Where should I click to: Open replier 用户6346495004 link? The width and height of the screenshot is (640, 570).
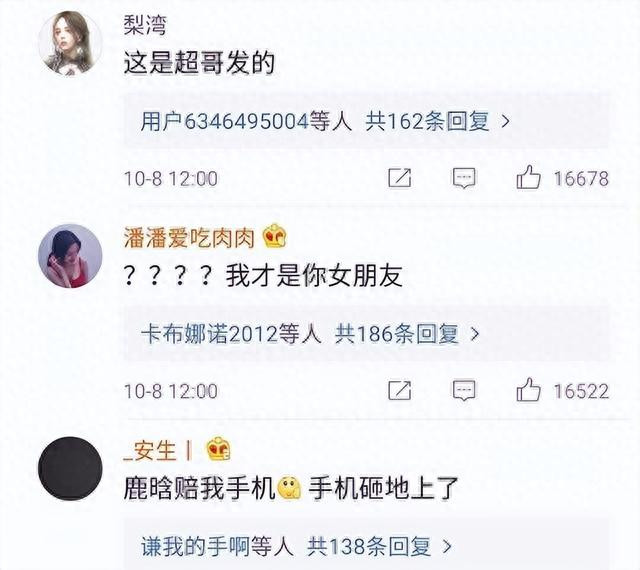pos(224,121)
